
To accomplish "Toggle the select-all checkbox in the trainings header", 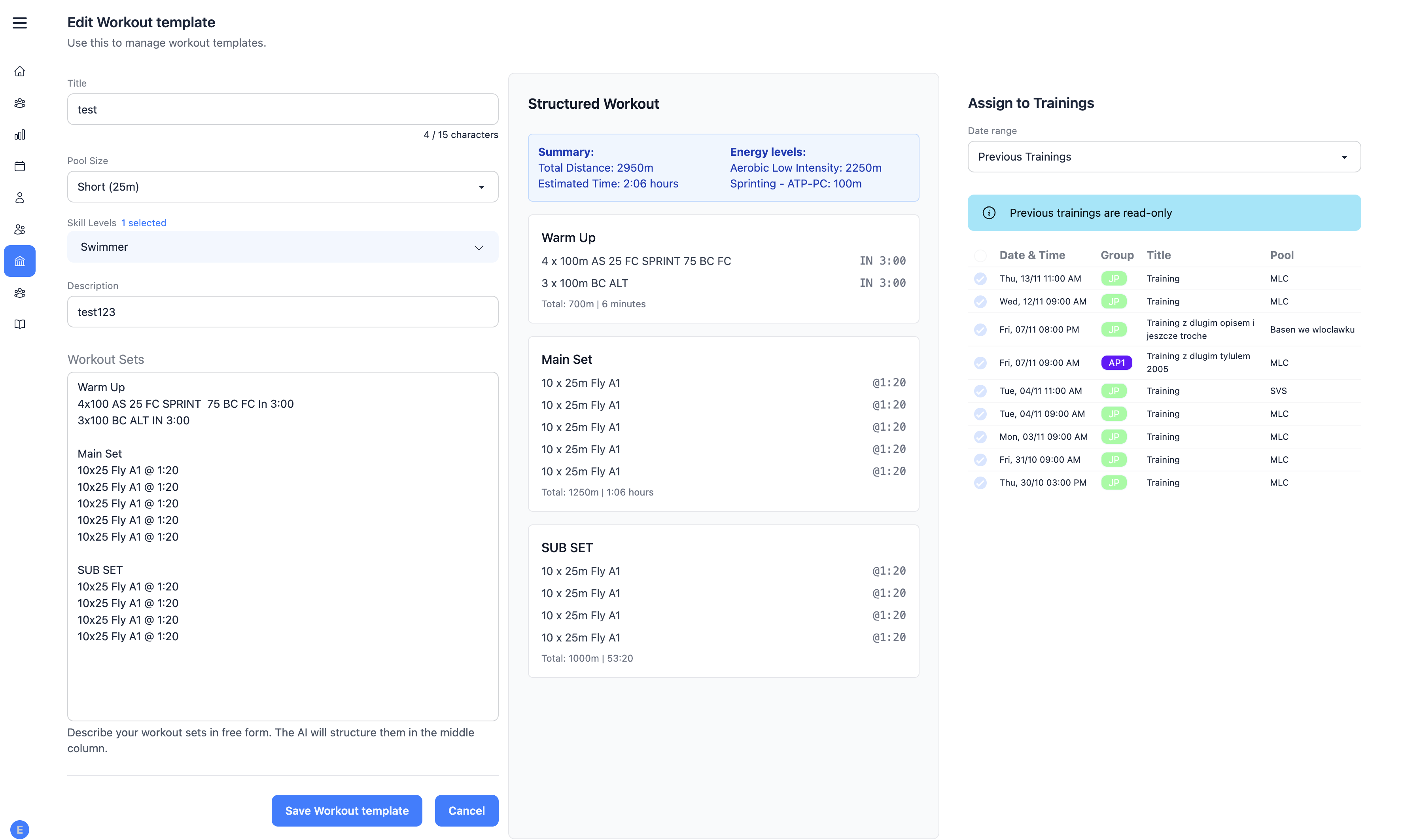I will point(981,255).
